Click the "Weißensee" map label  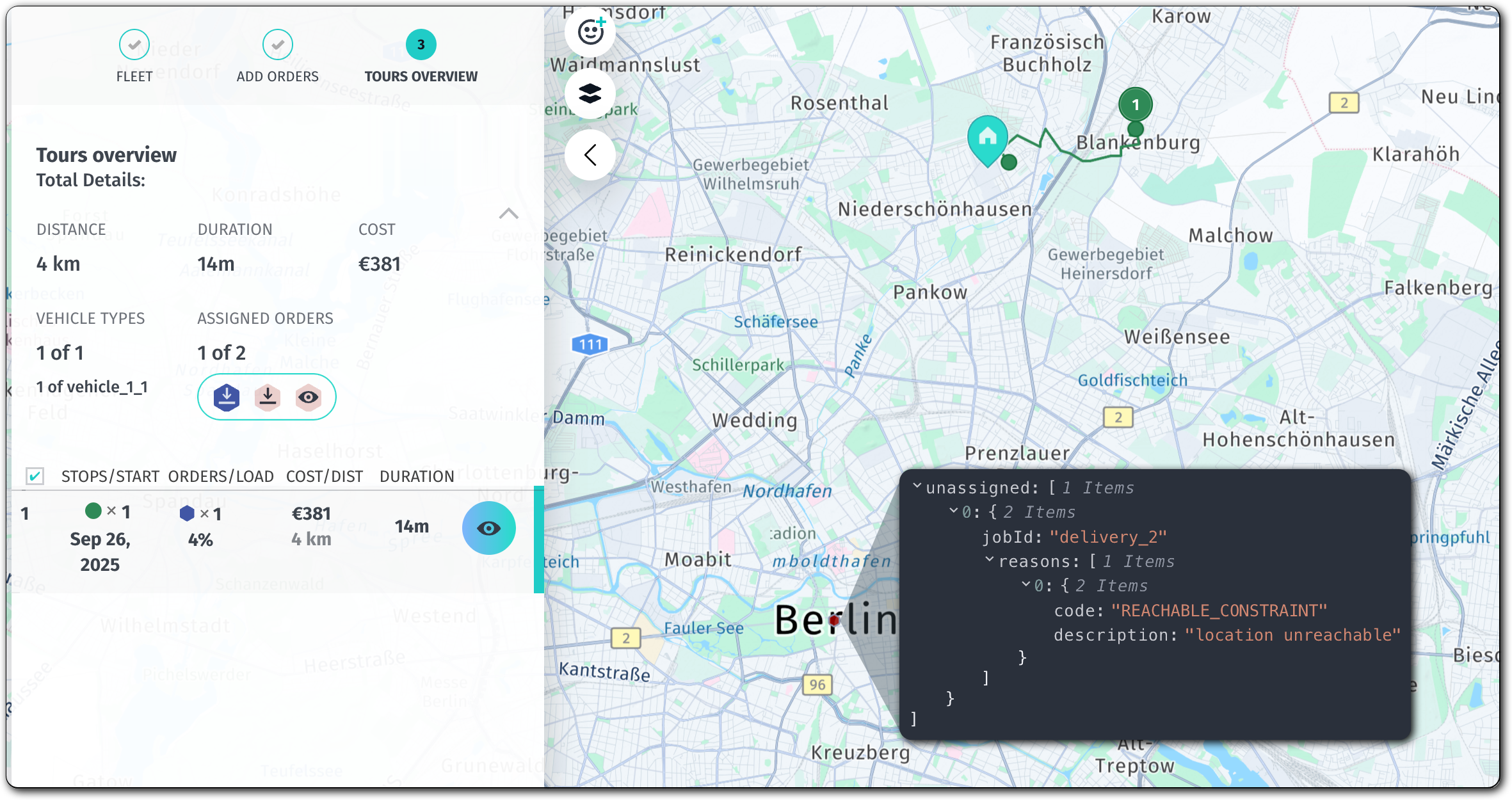click(1177, 337)
